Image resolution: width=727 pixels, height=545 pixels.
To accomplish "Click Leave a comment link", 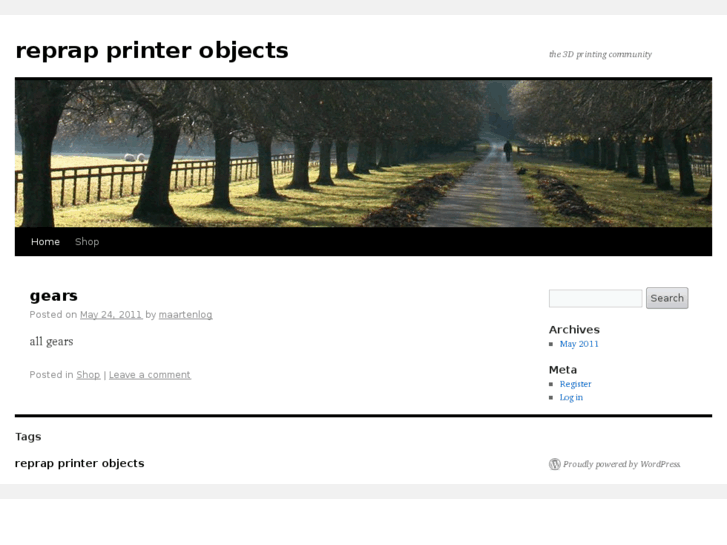I will click(x=150, y=374).
